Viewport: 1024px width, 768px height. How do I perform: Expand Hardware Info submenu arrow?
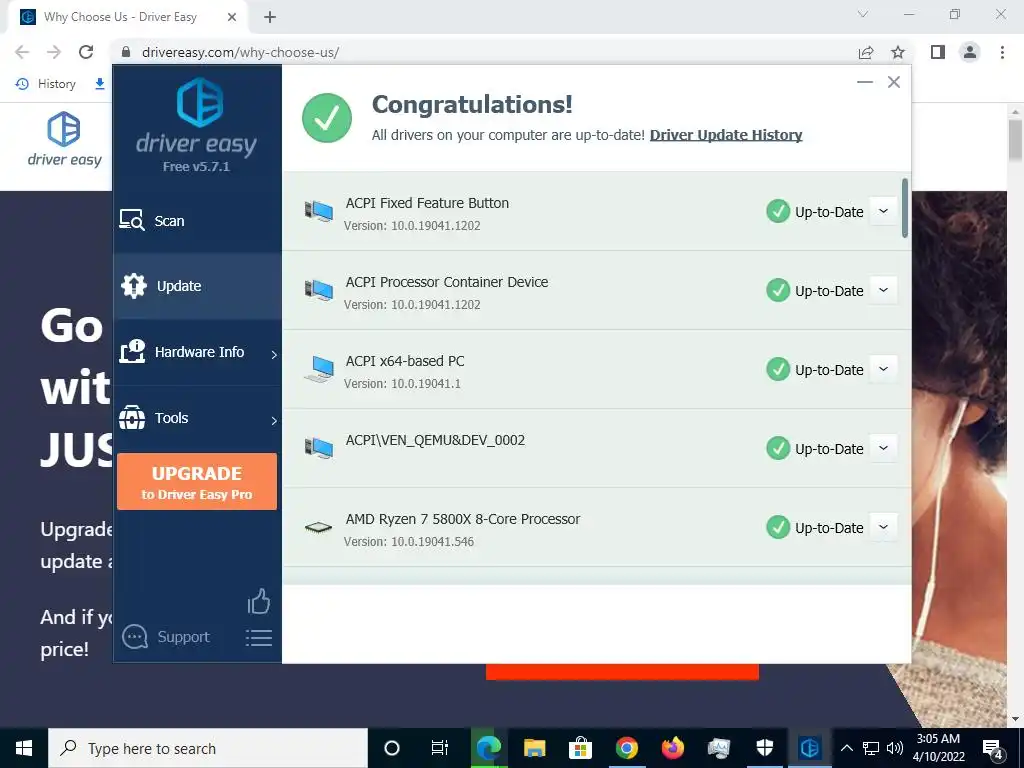[x=274, y=354]
